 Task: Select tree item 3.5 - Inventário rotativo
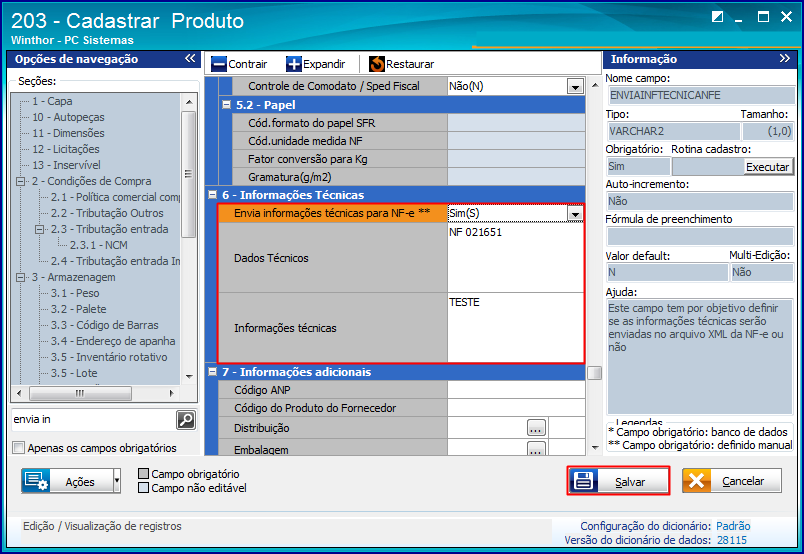[109, 357]
